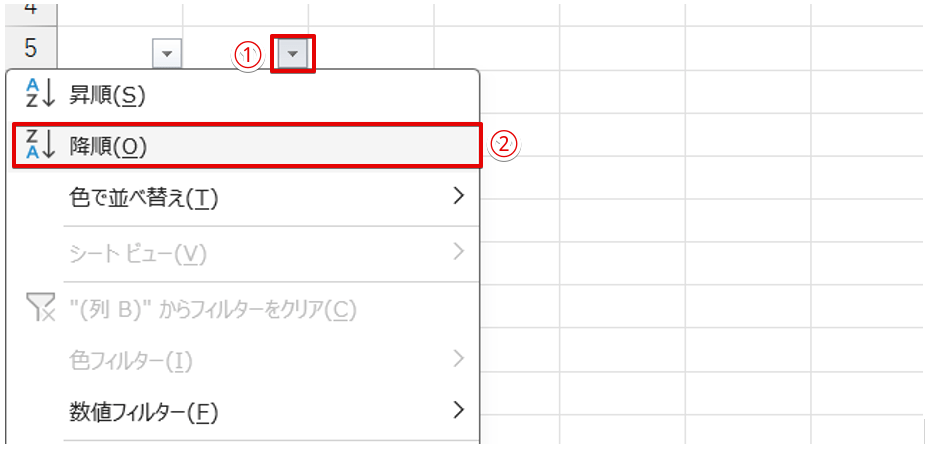
Task: Open the 数値フィルター(F) menu entry
Action: pos(143,411)
